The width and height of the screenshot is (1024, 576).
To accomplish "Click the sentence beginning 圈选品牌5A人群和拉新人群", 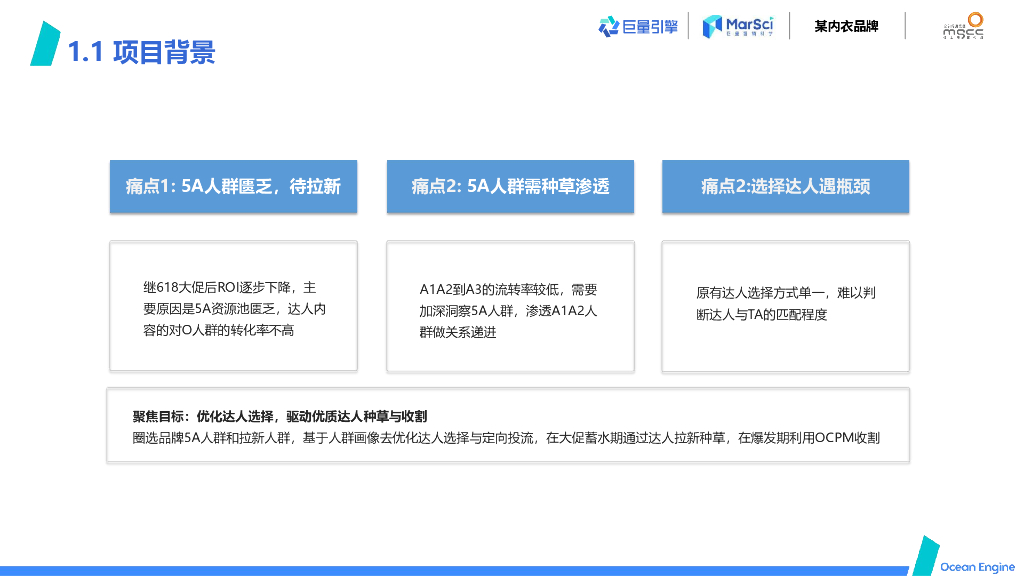I will pos(506,438).
